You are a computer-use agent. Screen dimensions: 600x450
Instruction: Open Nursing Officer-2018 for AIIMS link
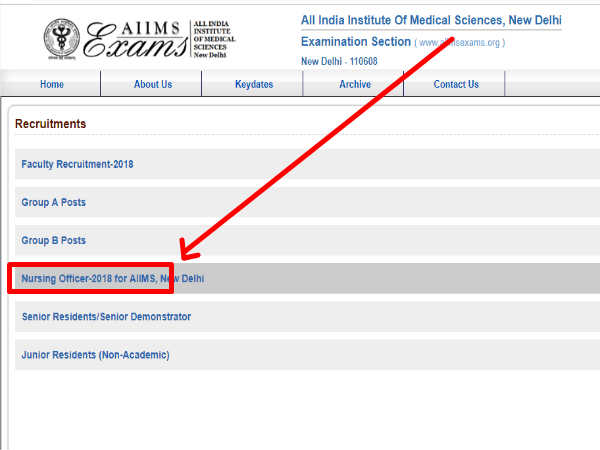[112, 278]
